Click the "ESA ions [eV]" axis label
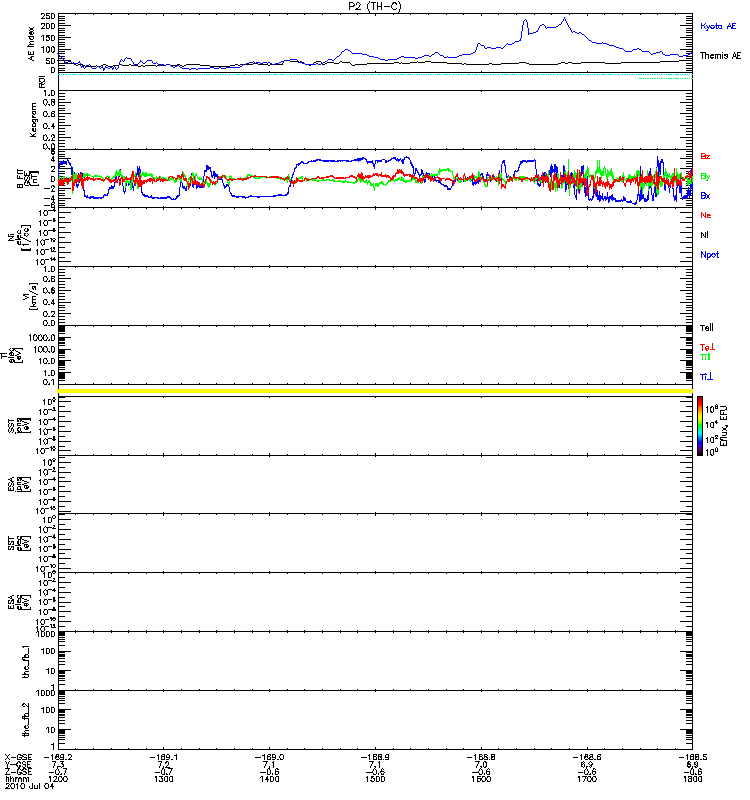The image size is (750, 800). coord(19,484)
